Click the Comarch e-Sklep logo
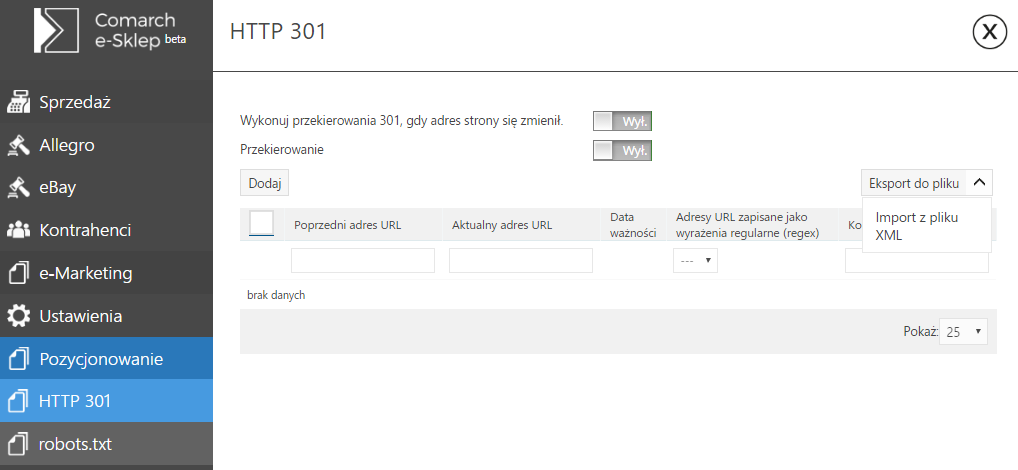Image resolution: width=1018 pixels, height=470 pixels. [110, 31]
